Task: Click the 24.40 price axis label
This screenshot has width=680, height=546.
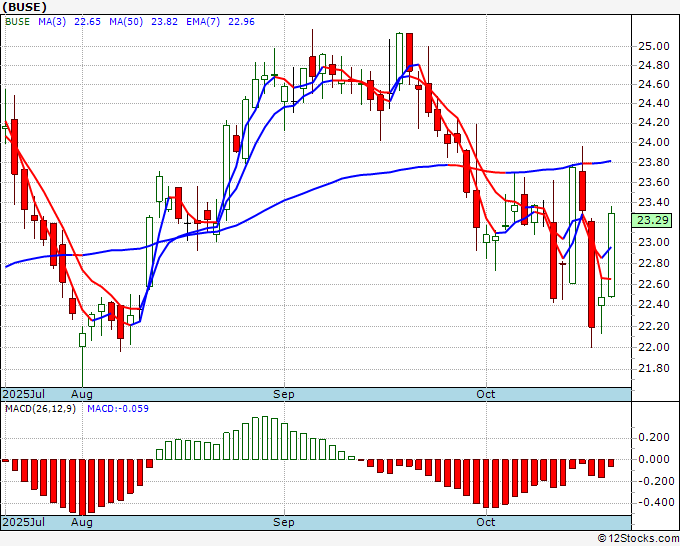Action: coord(654,104)
